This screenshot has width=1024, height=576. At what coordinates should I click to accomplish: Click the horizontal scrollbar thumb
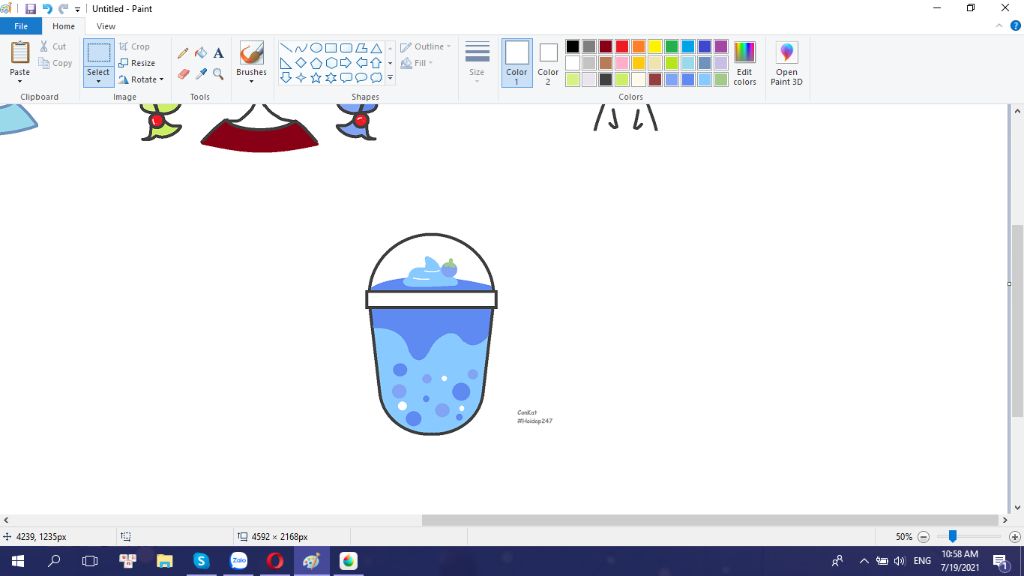coord(710,520)
